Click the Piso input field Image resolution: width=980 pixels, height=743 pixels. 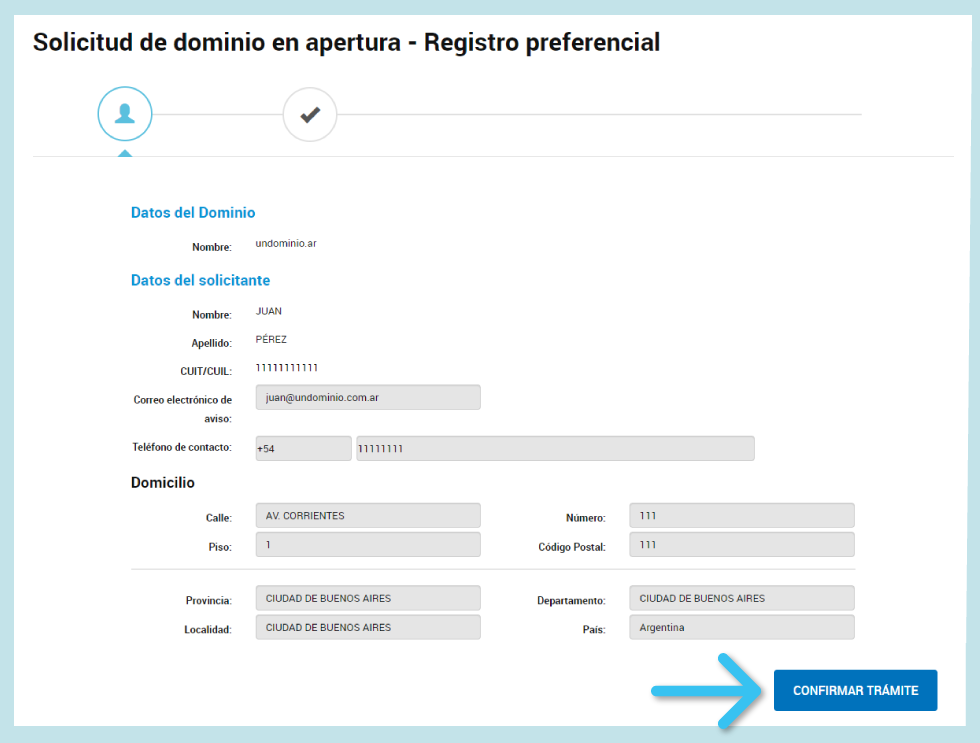(x=368, y=545)
